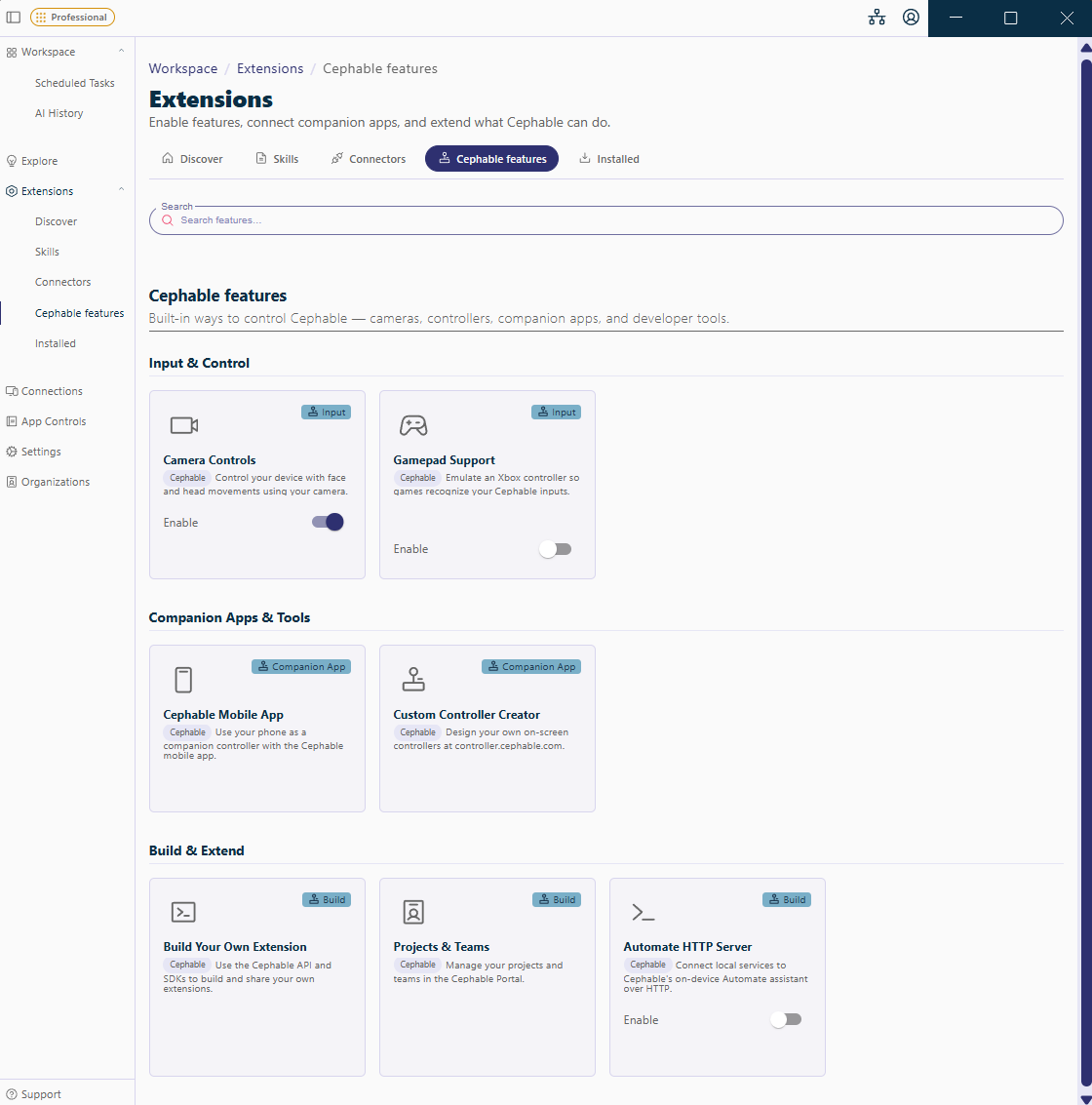Click Companion App tag on Custom Controller Creator
This screenshot has width=1092, height=1105.
(531, 667)
